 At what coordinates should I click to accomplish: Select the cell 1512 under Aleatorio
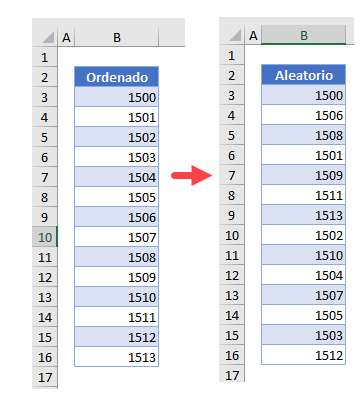304,355
